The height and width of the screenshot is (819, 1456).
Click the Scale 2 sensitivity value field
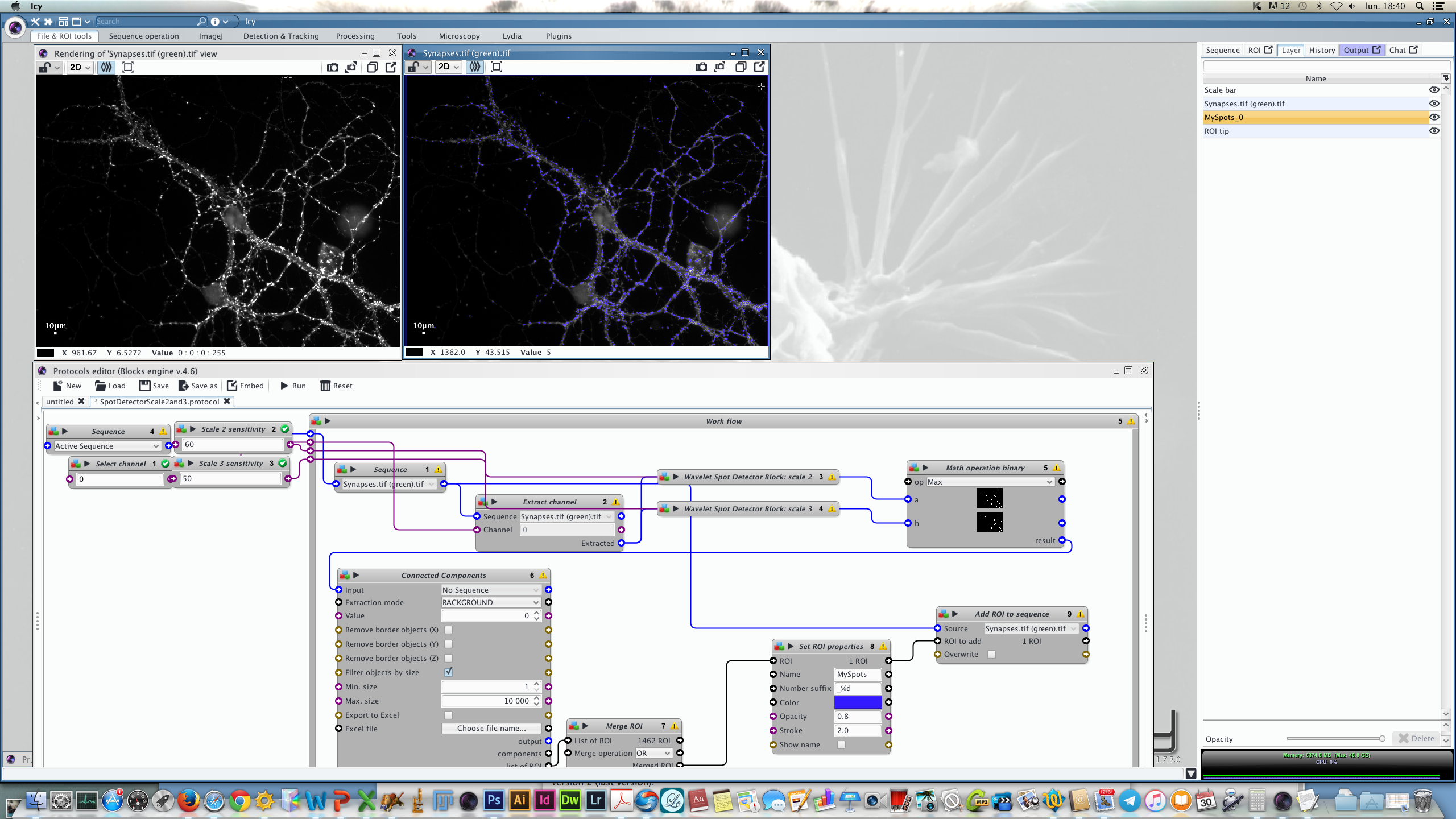click(233, 444)
